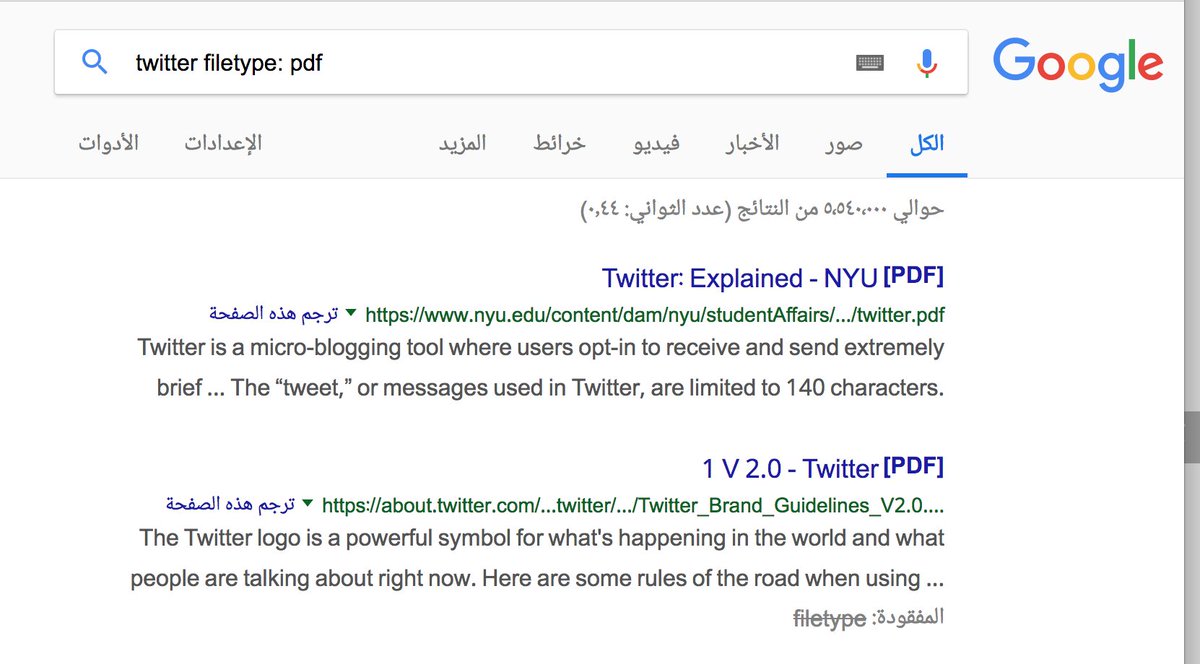Click the page vertical scrollbar thumb
This screenshot has height=664, width=1200.
1191,436
